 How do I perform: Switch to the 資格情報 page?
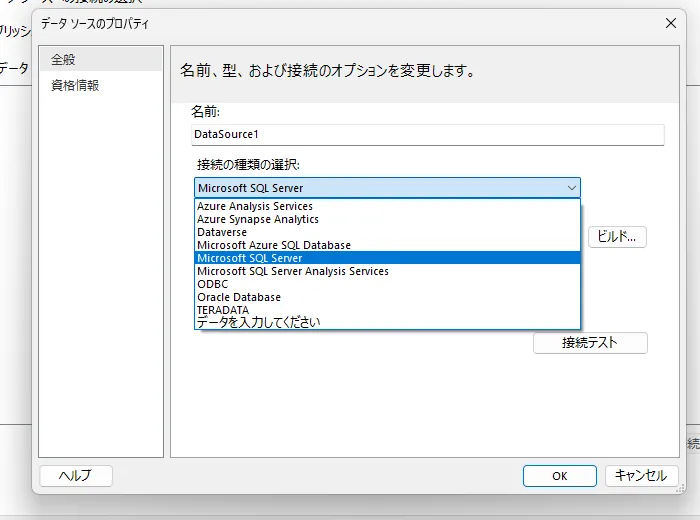pyautogui.click(x=101, y=85)
